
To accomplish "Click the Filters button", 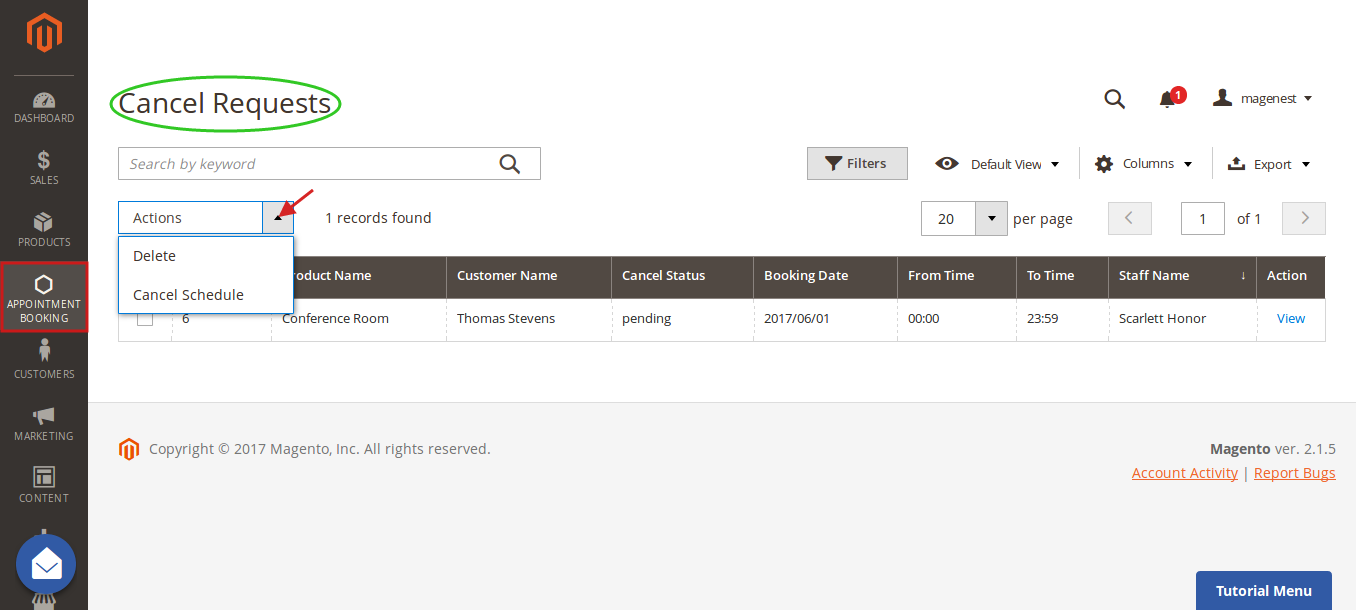I will pyautogui.click(x=857, y=164).
